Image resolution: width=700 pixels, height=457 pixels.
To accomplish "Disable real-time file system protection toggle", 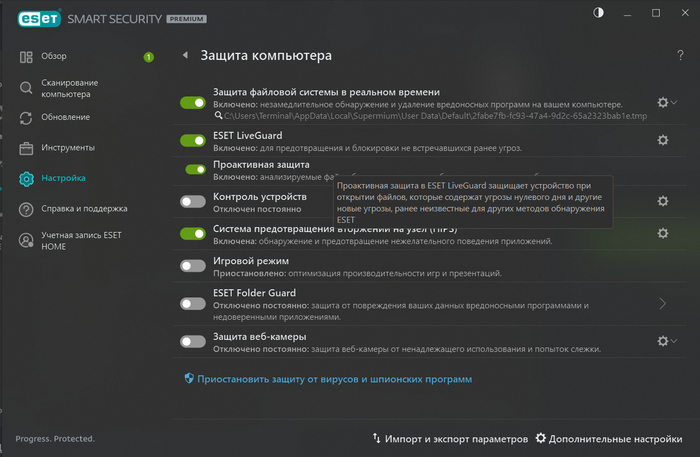I will coord(193,103).
